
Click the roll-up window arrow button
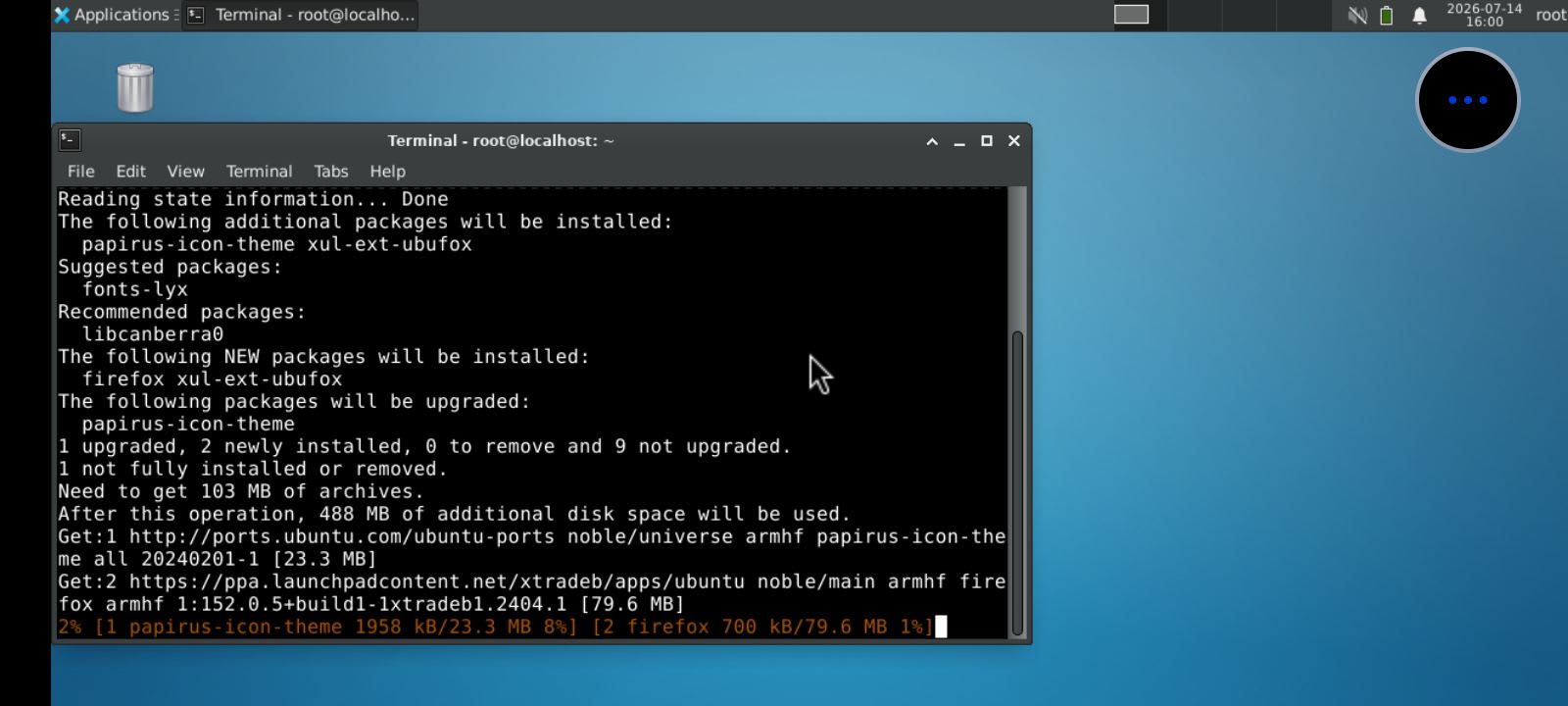[932, 141]
